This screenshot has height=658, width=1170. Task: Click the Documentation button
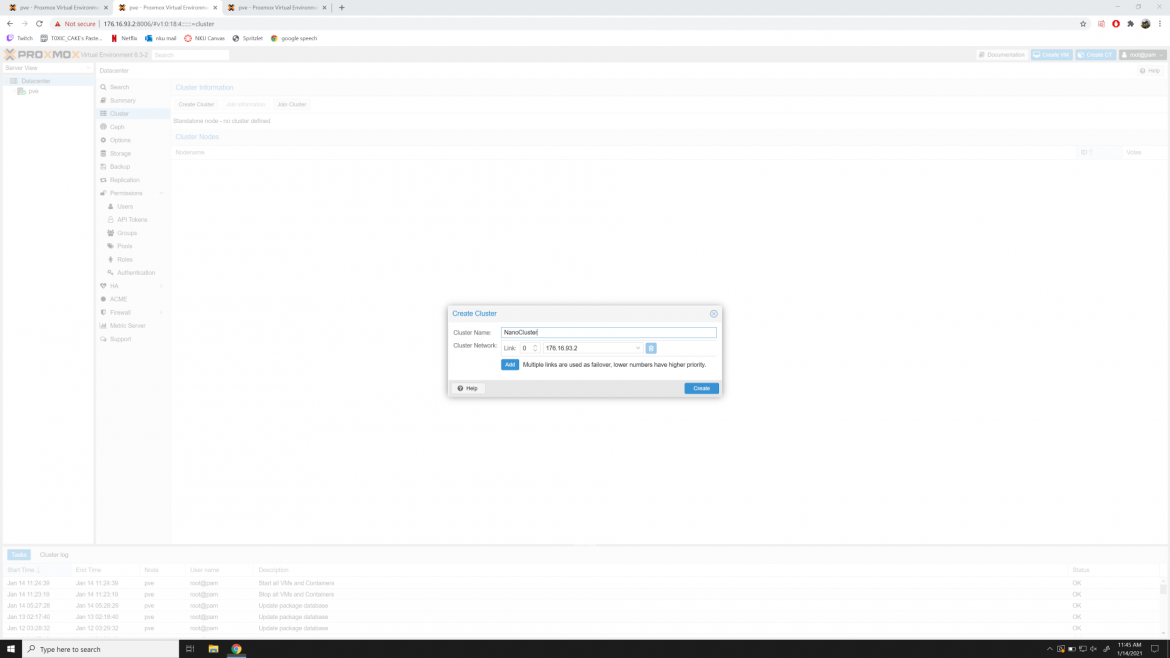point(1001,54)
